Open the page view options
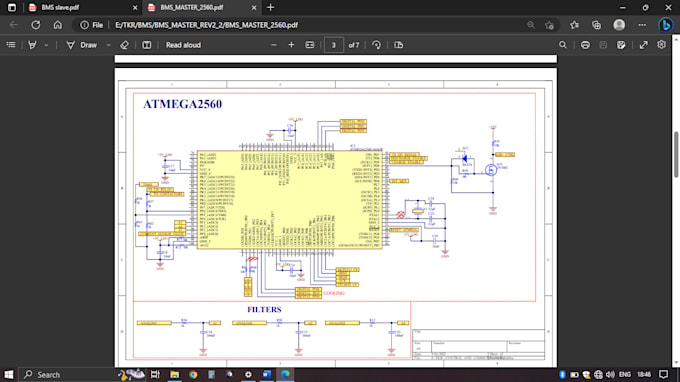Screen dimensions: 680x382 coord(399,45)
